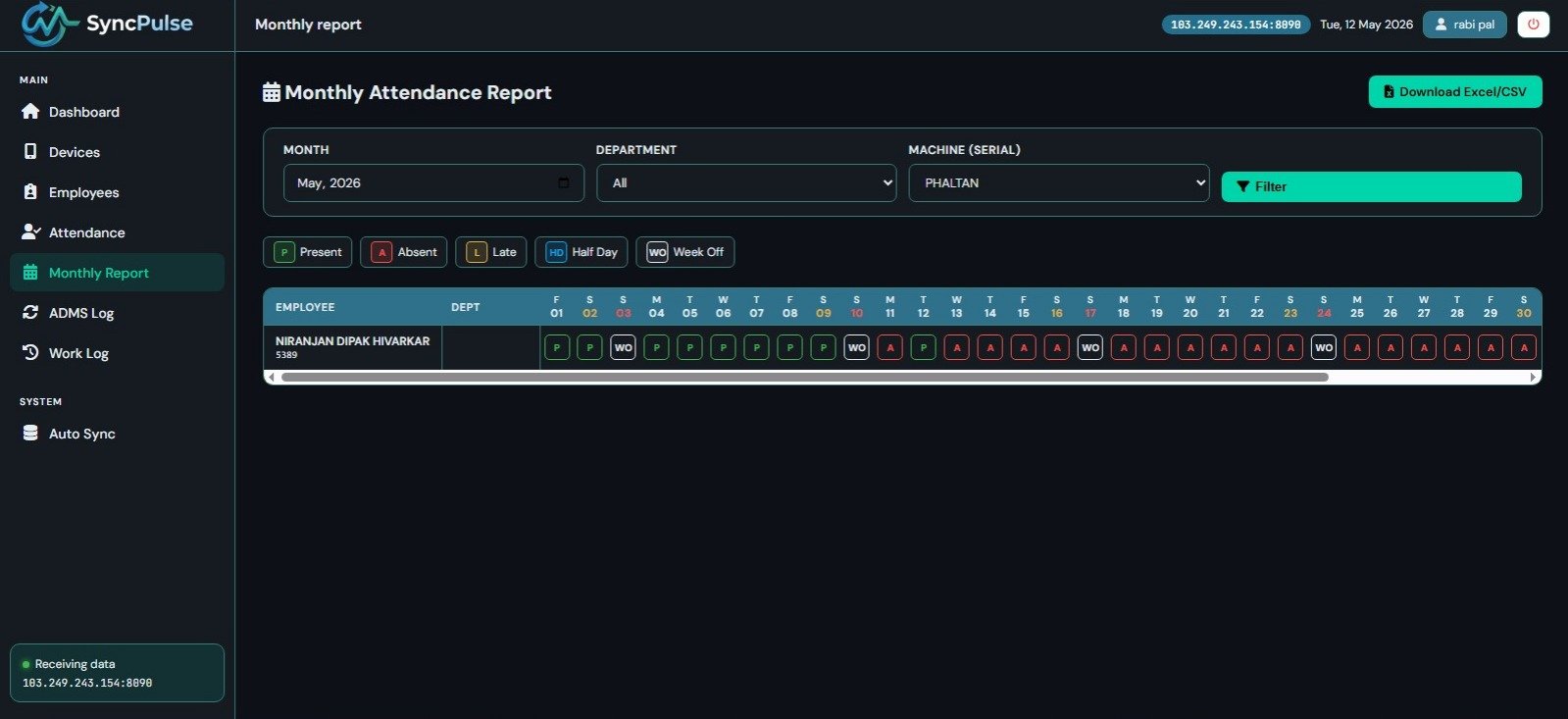
Task: Click the EMPLOYEE column header
Action: pos(305,307)
